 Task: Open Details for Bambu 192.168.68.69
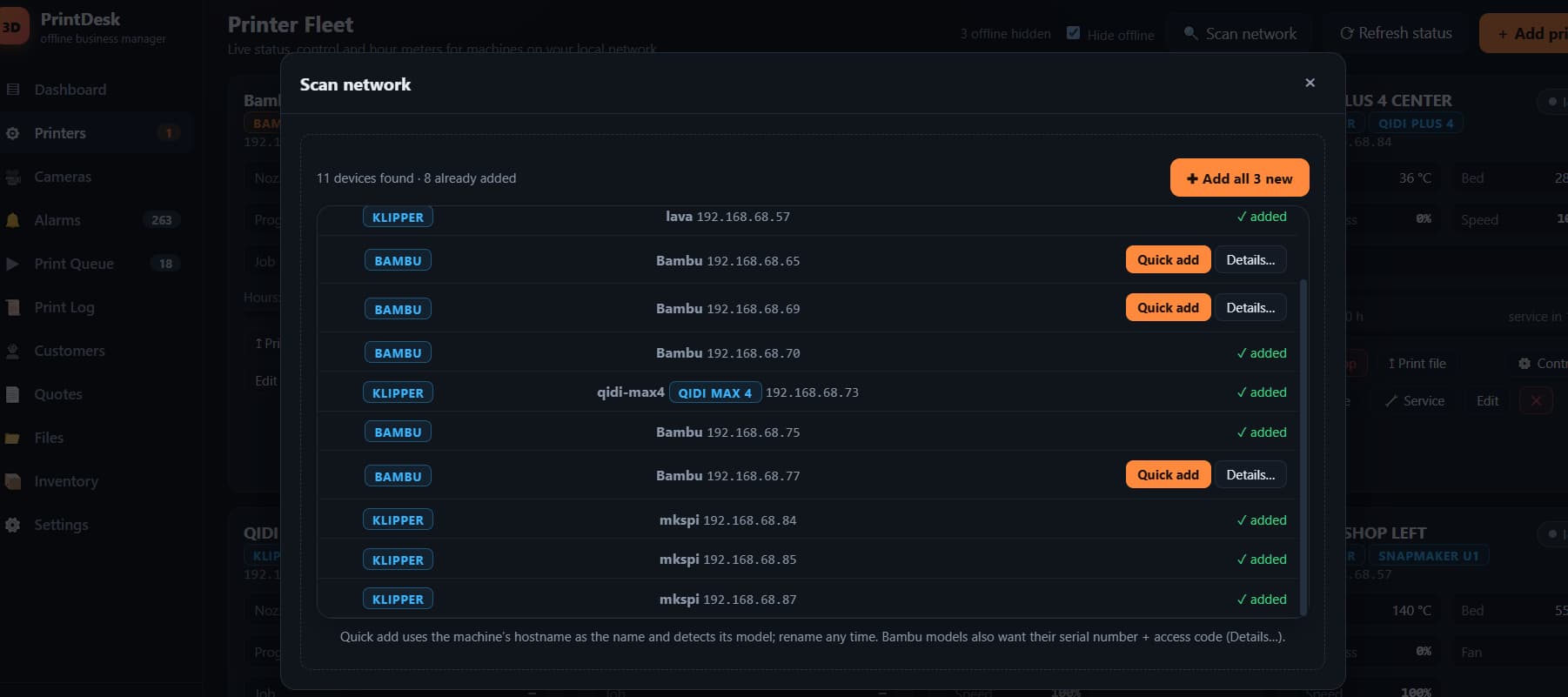[x=1250, y=307]
